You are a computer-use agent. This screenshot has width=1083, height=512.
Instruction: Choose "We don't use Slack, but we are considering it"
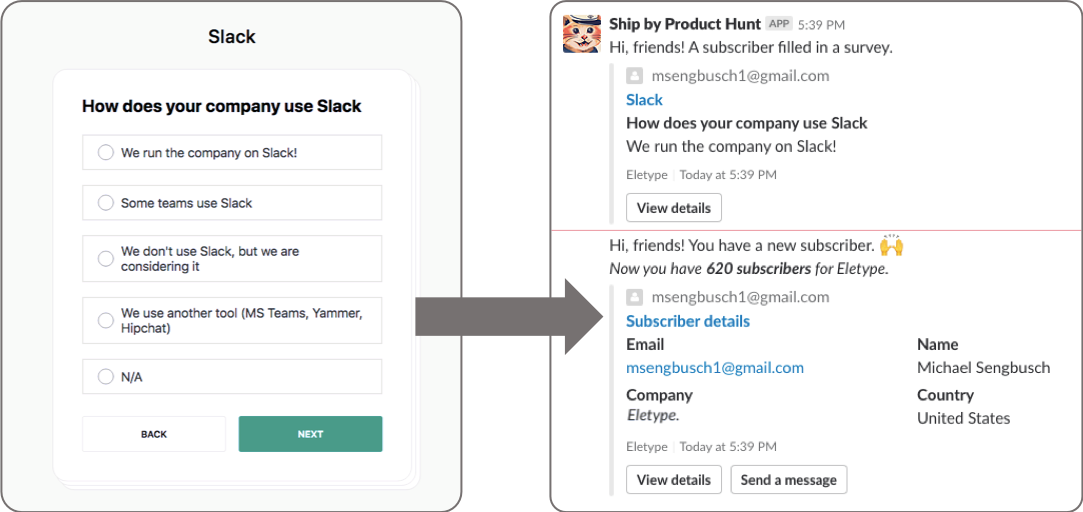point(105,259)
